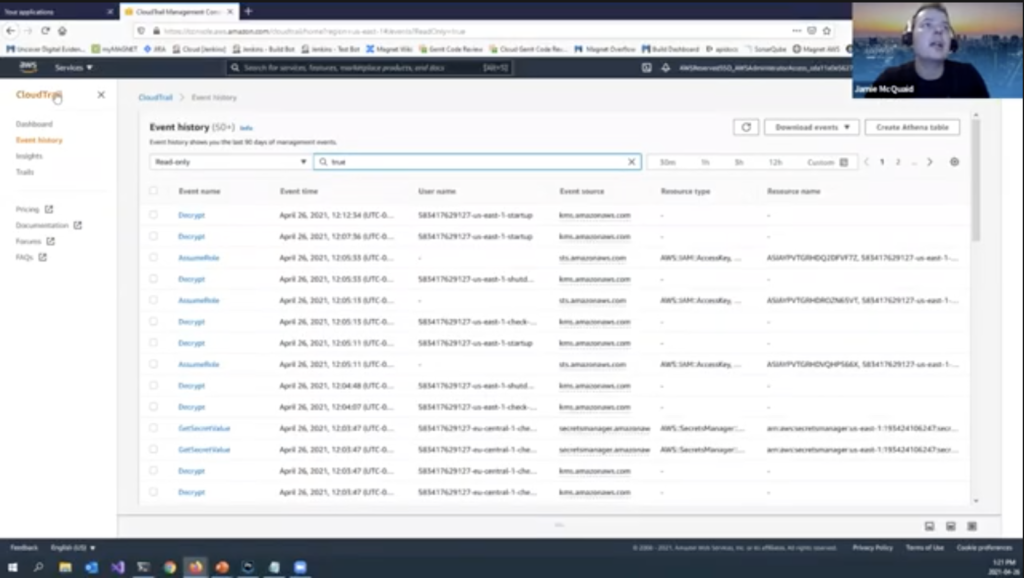The image size is (1024, 578).
Task: Check the Decrypt event at 12:12:54
Action: [153, 215]
